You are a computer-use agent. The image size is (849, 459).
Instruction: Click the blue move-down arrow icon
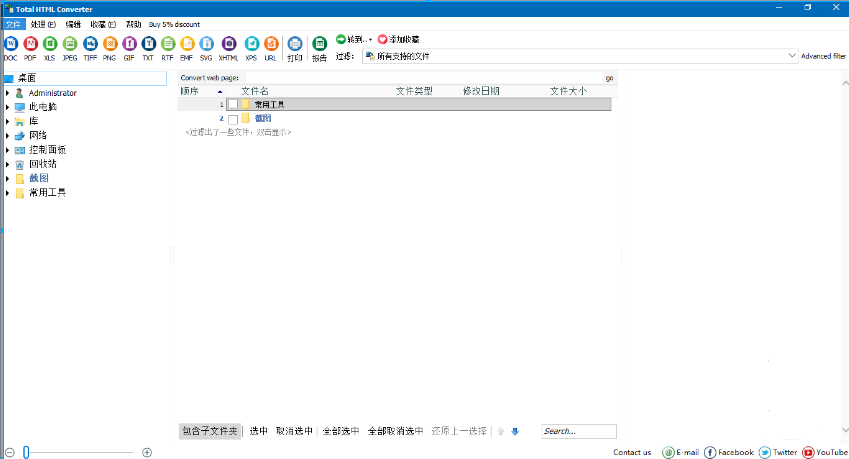point(515,431)
